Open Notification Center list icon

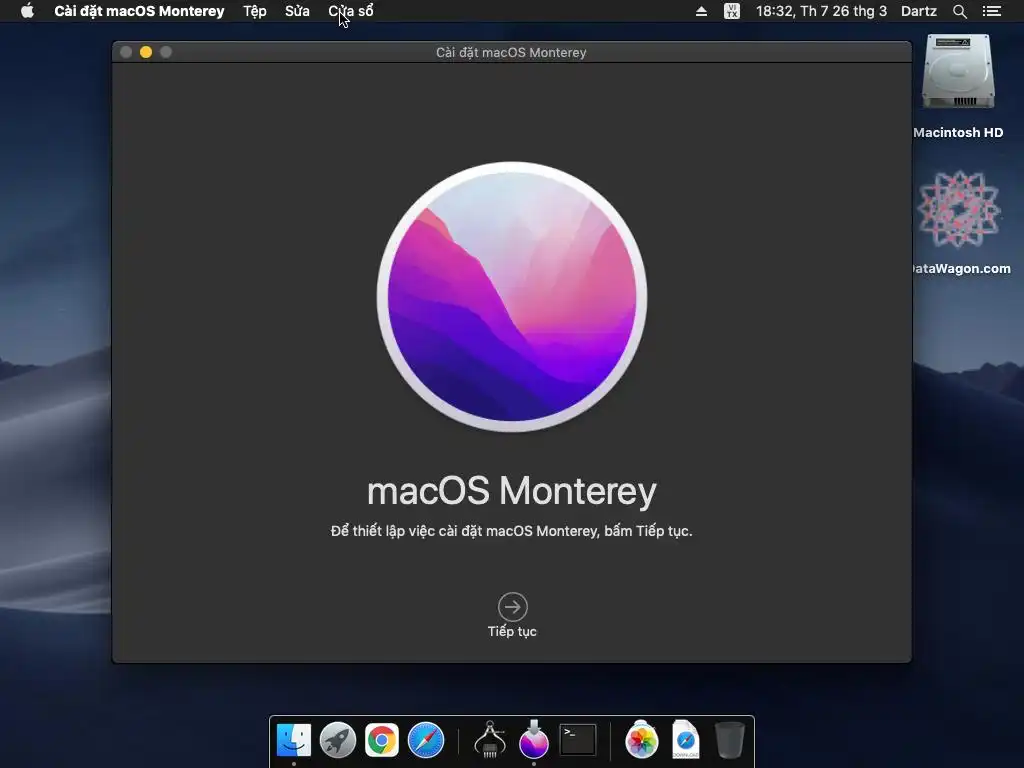coord(992,11)
